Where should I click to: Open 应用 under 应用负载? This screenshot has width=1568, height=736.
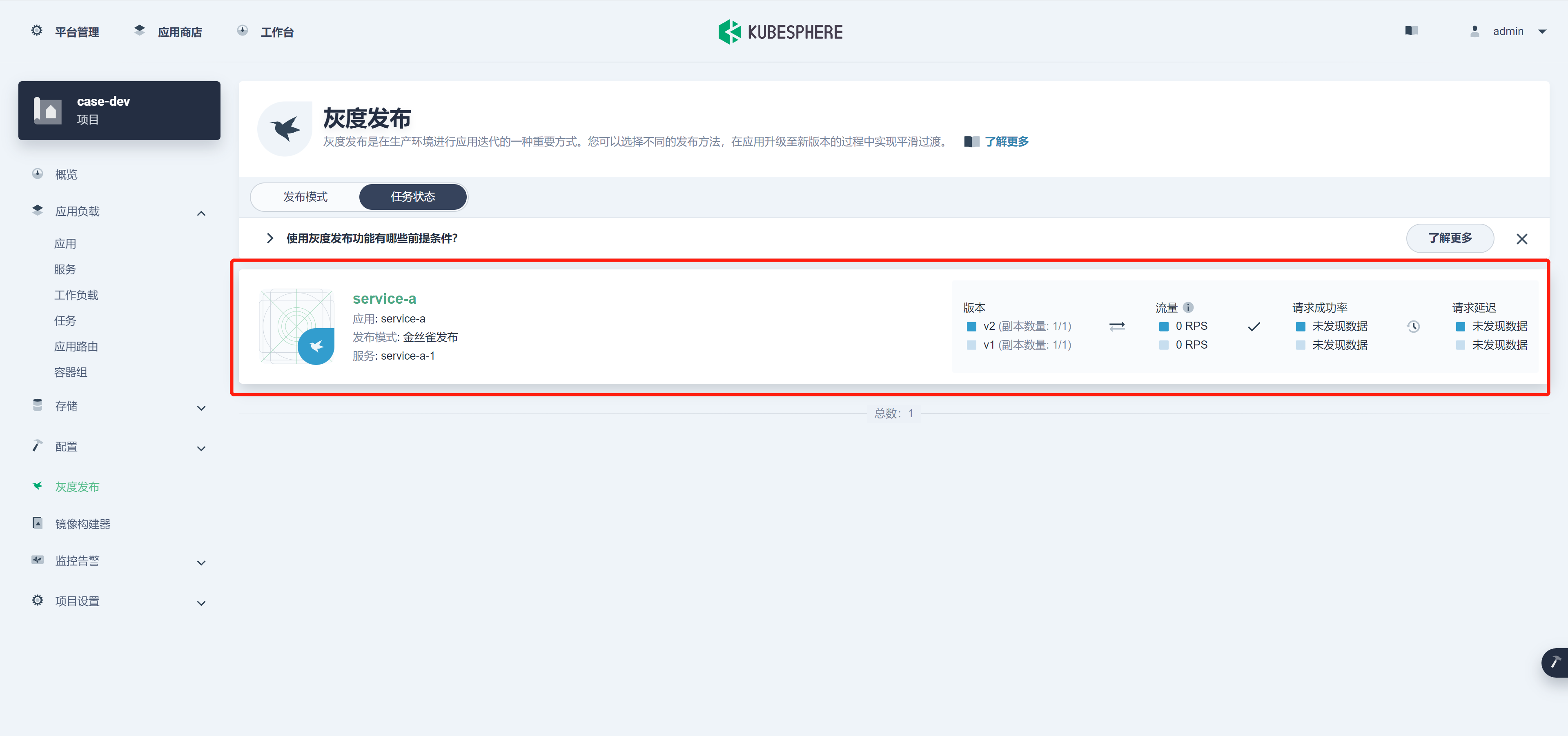65,244
